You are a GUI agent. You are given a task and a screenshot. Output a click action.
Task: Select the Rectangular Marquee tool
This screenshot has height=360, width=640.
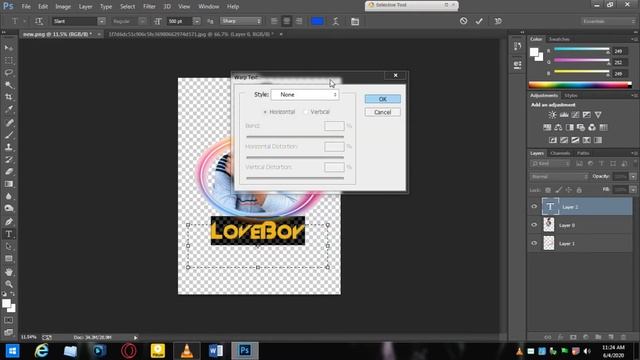click(x=9, y=60)
